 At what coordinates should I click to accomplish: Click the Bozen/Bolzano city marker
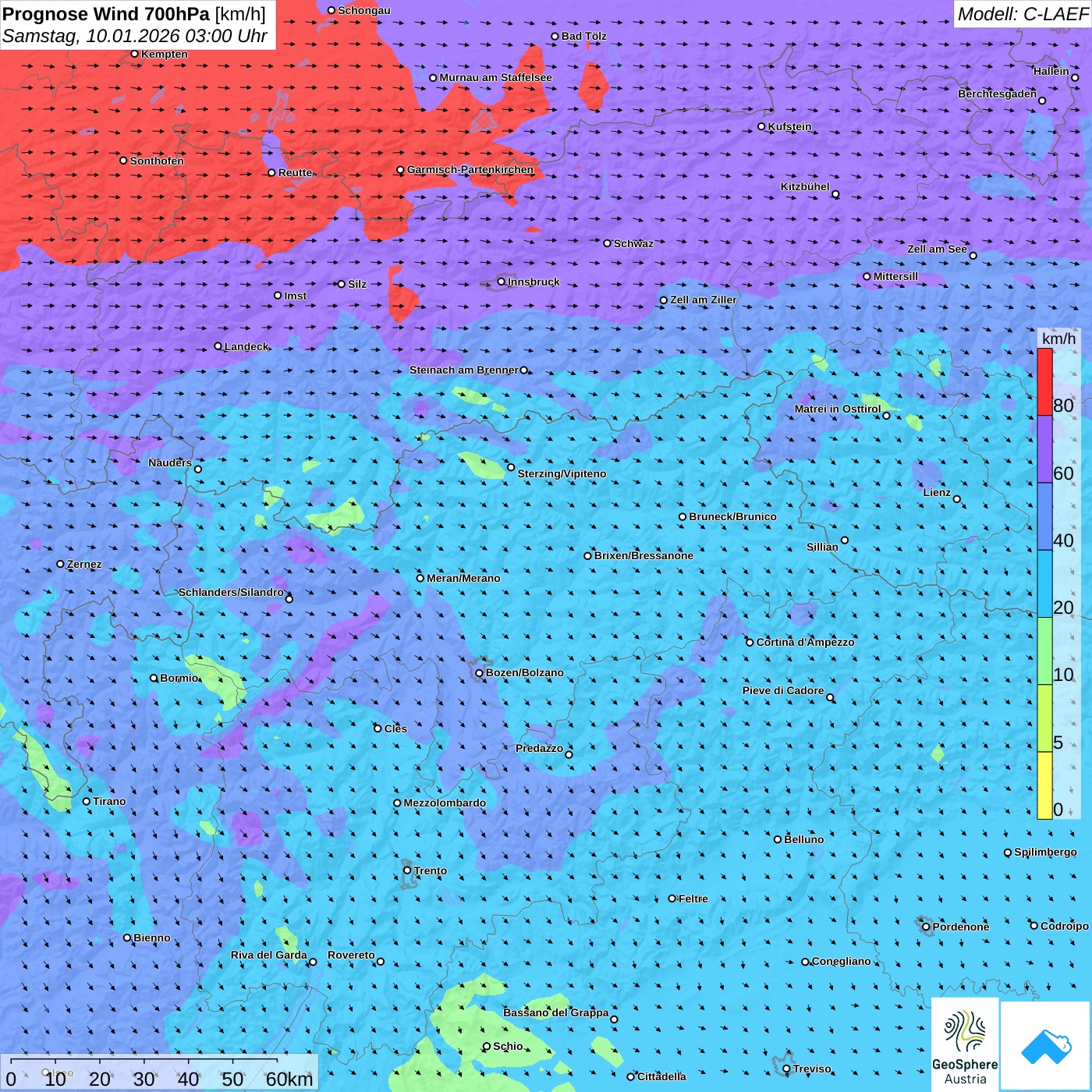[x=480, y=672]
